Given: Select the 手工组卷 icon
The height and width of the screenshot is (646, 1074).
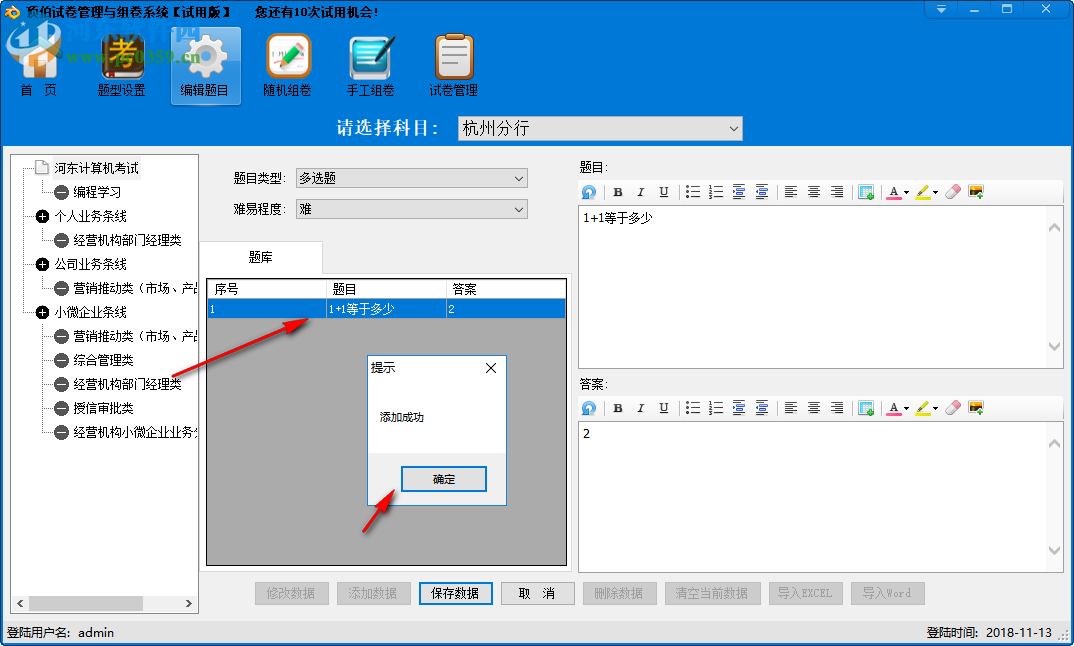Looking at the screenshot, I should [x=370, y=65].
